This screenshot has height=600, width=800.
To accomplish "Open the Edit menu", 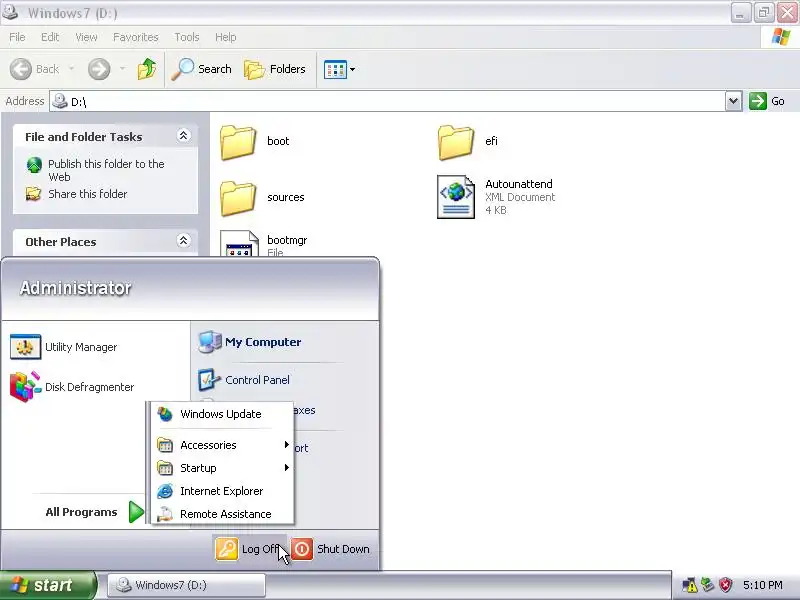I will pyautogui.click(x=50, y=37).
